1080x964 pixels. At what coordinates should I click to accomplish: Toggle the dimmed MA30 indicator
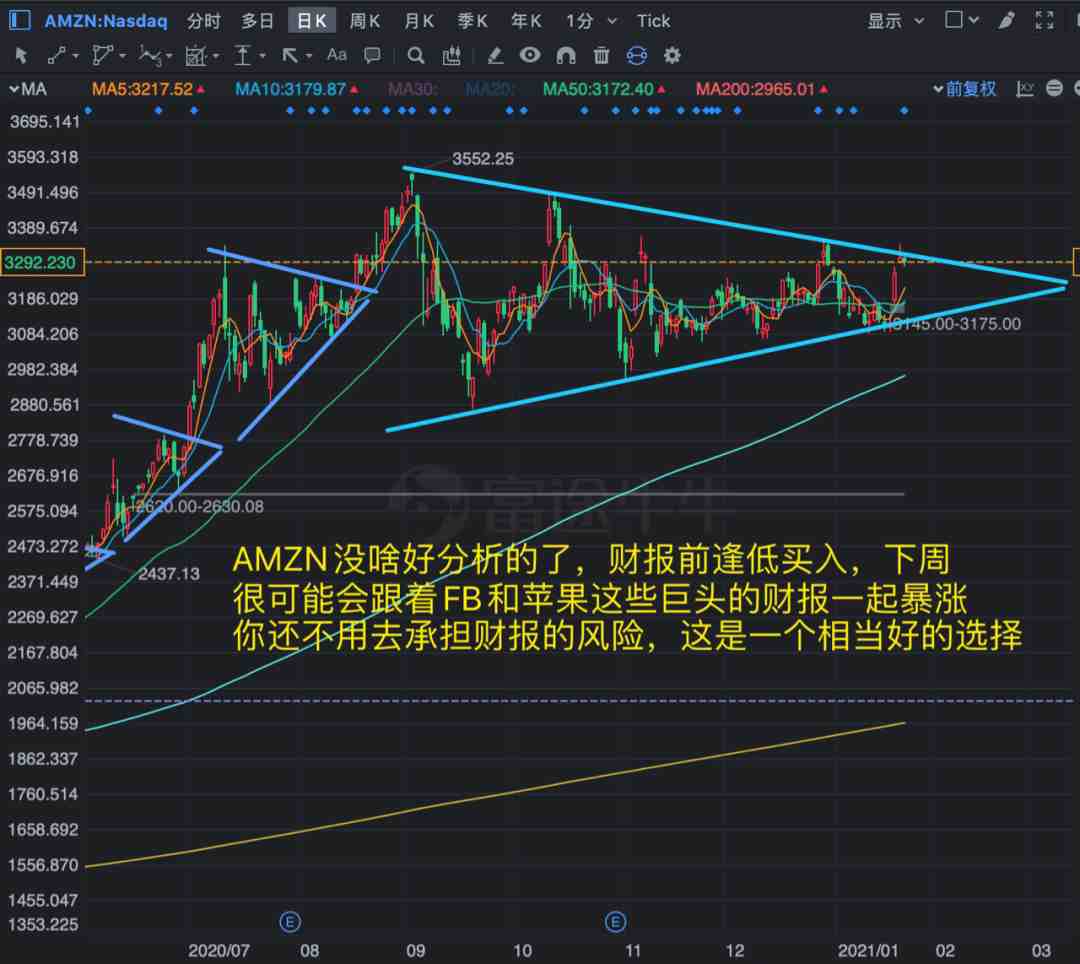point(413,89)
